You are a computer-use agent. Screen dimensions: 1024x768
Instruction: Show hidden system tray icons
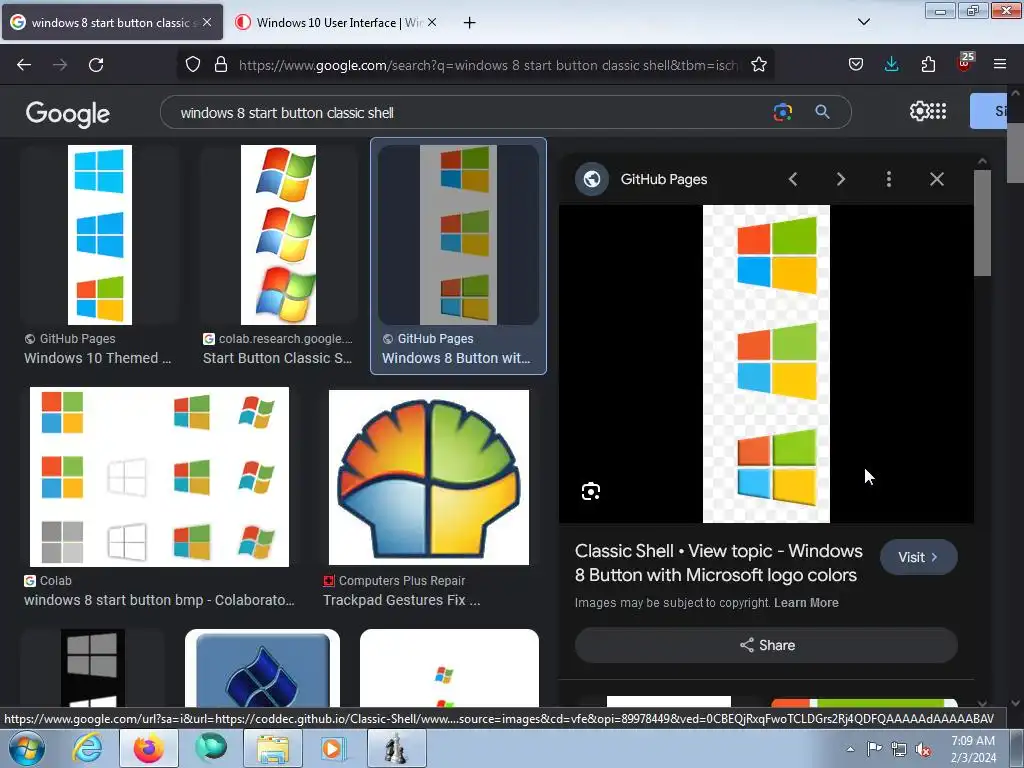[x=850, y=749]
